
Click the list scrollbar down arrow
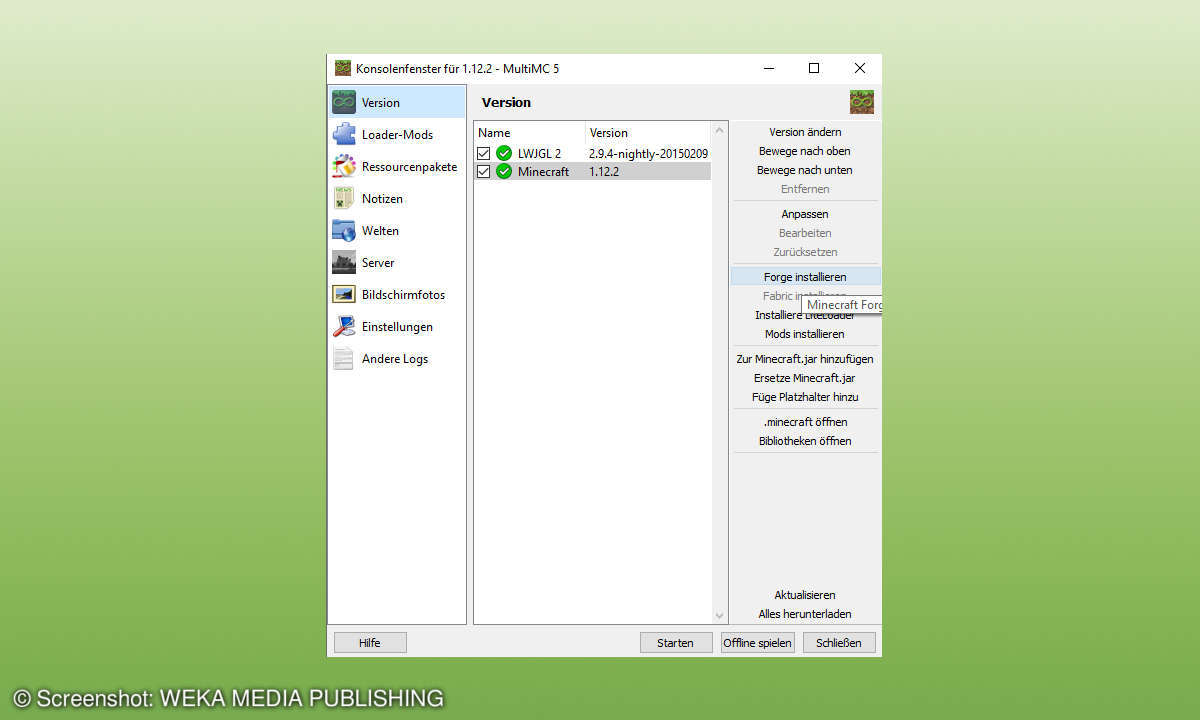(719, 616)
